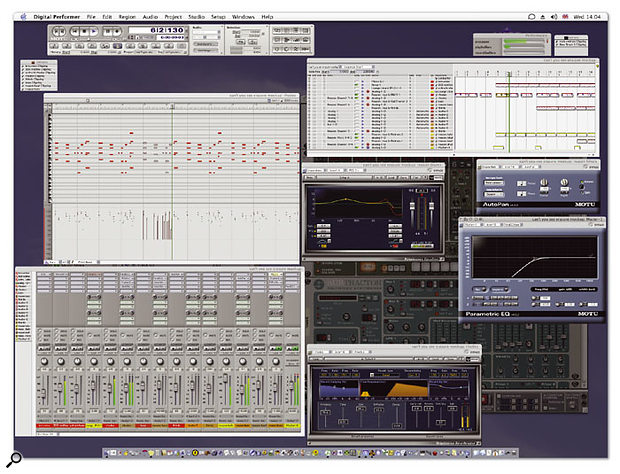
Task: Open the Project menu
Action: point(173,17)
